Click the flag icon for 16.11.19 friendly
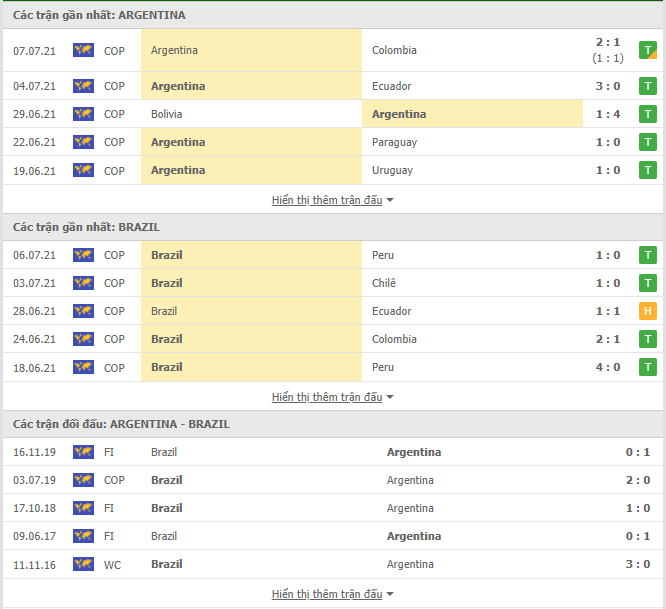 83,452
